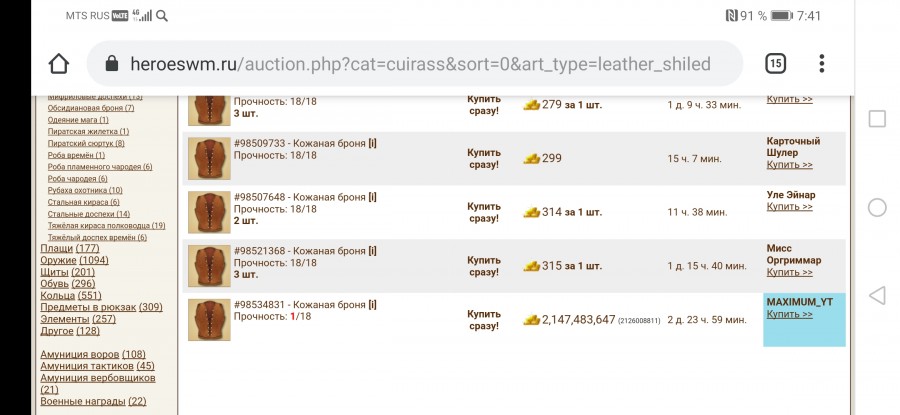Open the tab switcher showing 15

pyautogui.click(x=775, y=64)
